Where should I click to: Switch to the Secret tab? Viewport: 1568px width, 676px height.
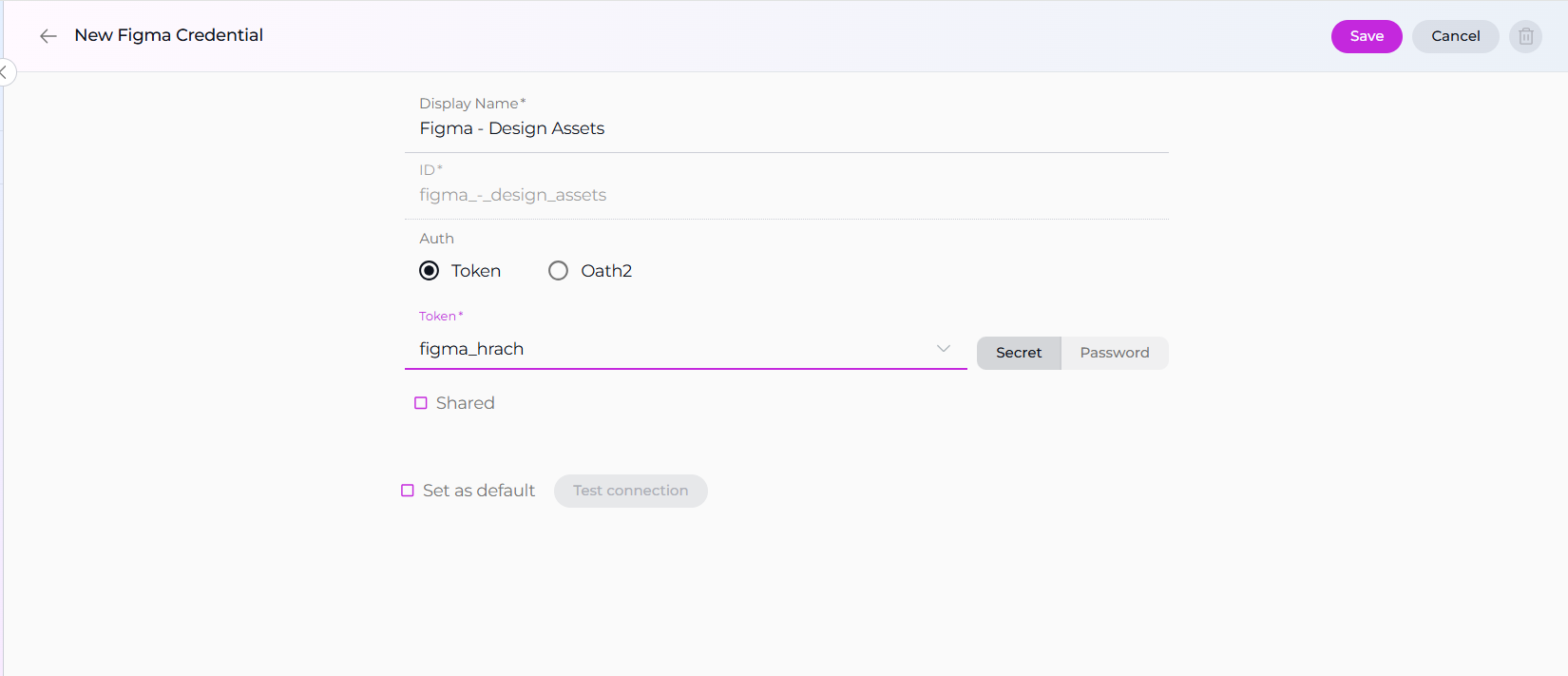coord(1018,353)
